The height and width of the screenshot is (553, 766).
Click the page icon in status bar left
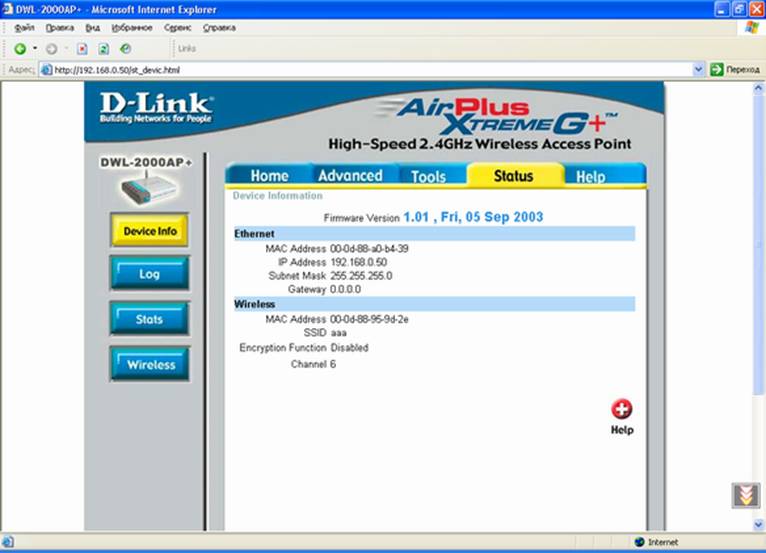[8, 542]
